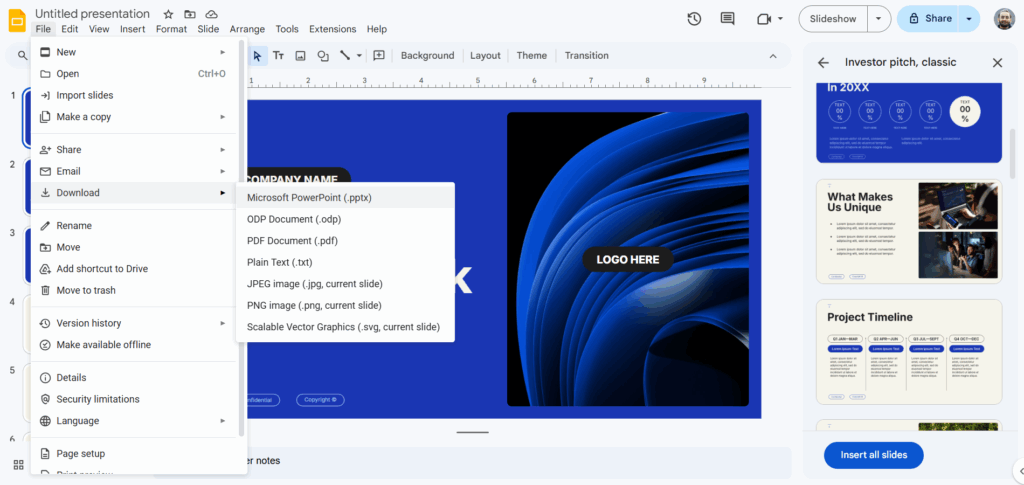
Task: Collapse the toolbar with the chevron
Action: (772, 56)
